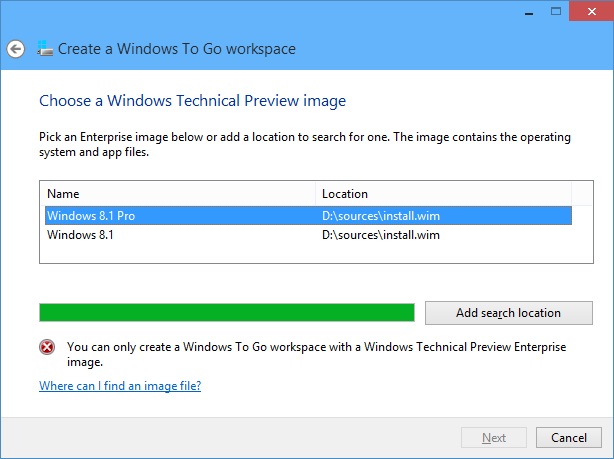Click the red error icon
Viewport: 614px width, 459px height.
tap(47, 347)
